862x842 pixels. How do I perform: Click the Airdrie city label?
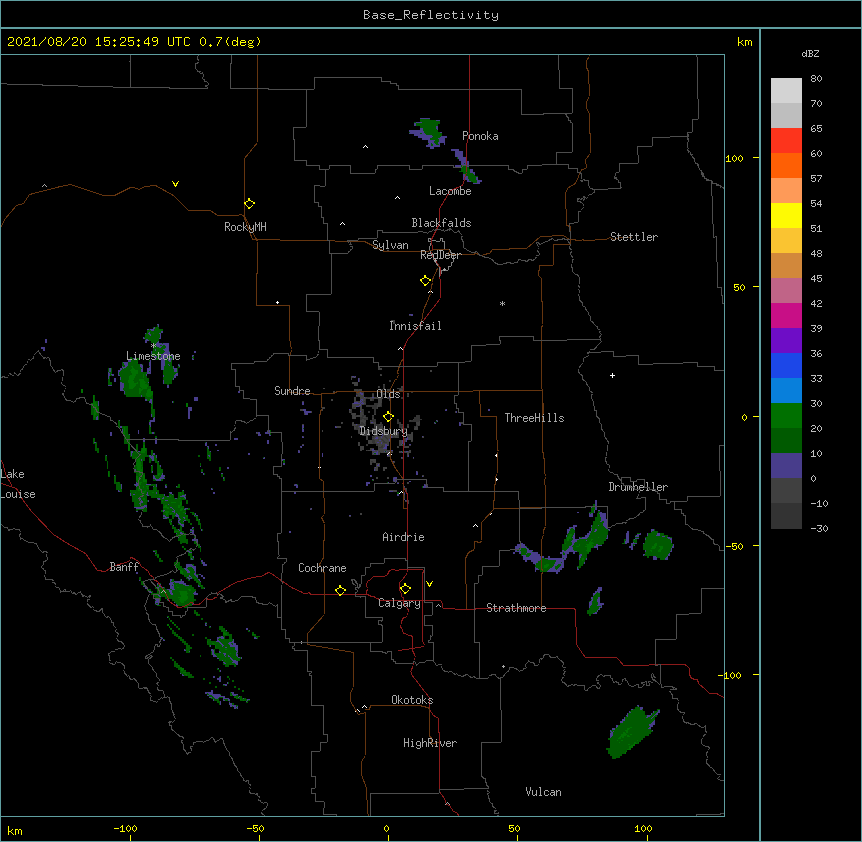(x=403, y=537)
